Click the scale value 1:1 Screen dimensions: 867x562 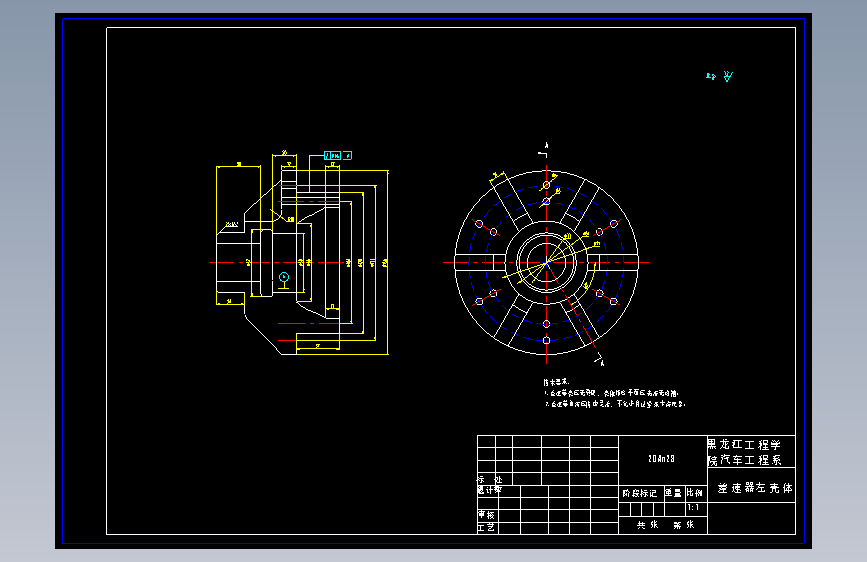(x=693, y=507)
